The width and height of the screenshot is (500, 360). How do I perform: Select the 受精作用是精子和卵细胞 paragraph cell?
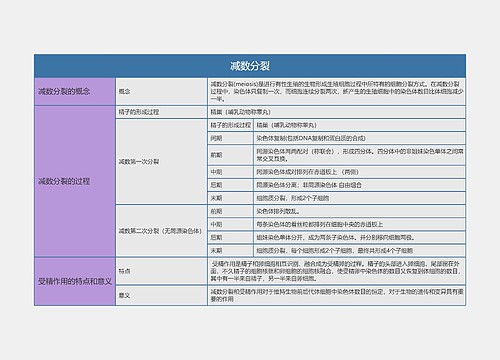click(x=336, y=271)
